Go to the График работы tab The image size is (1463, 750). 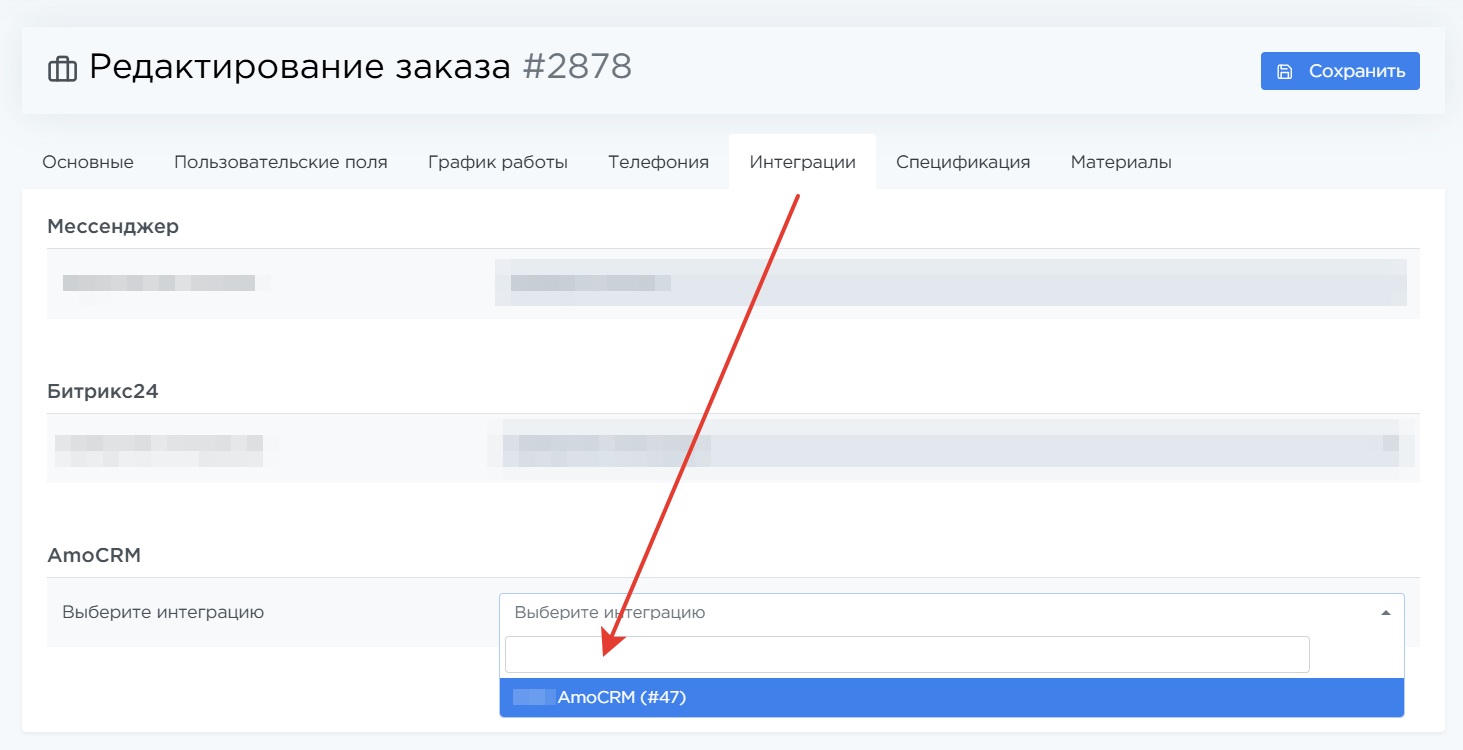(498, 162)
